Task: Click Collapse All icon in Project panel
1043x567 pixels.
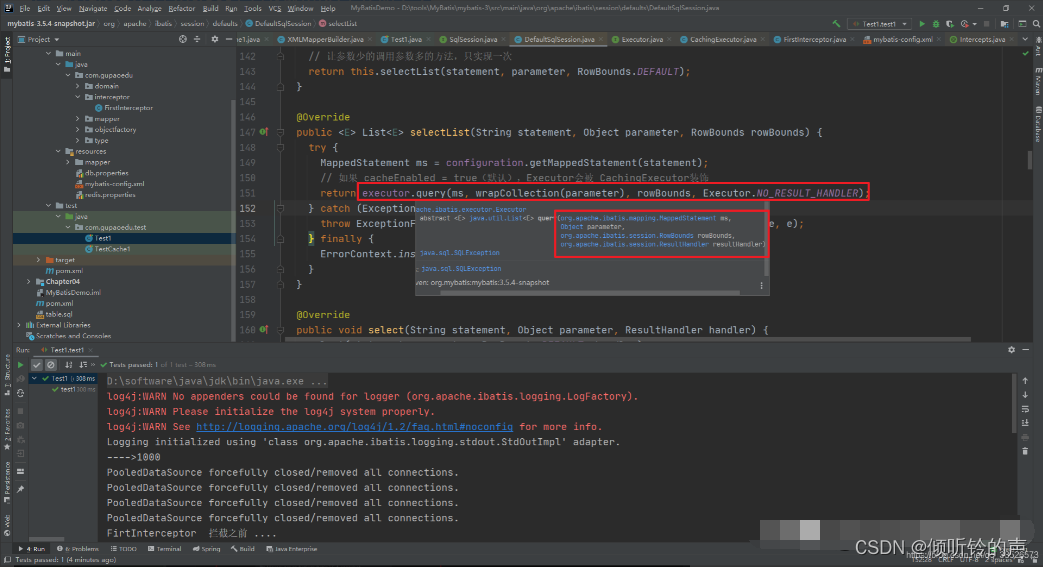Action: pyautogui.click(x=197, y=39)
